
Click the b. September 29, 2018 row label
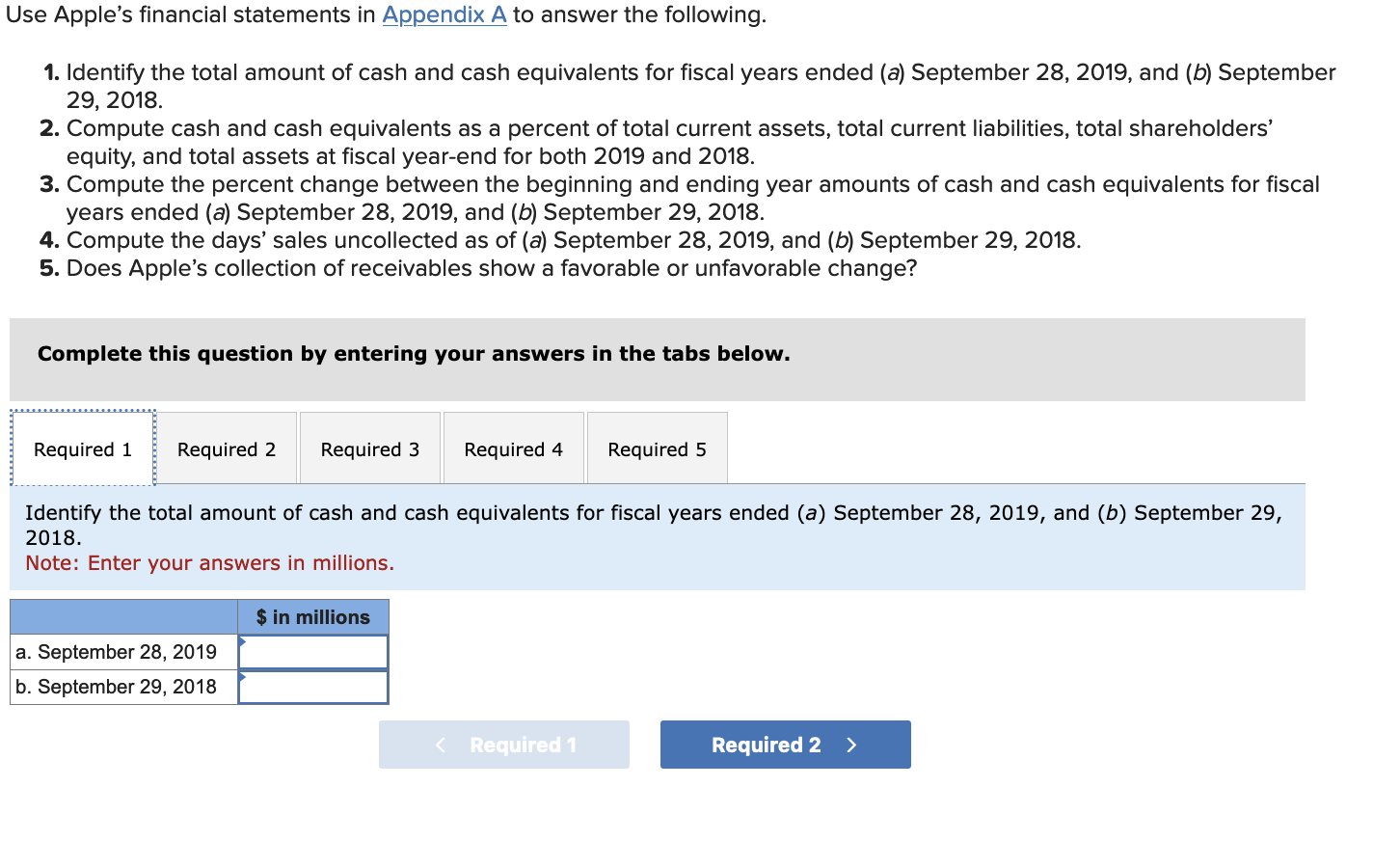tap(106, 687)
